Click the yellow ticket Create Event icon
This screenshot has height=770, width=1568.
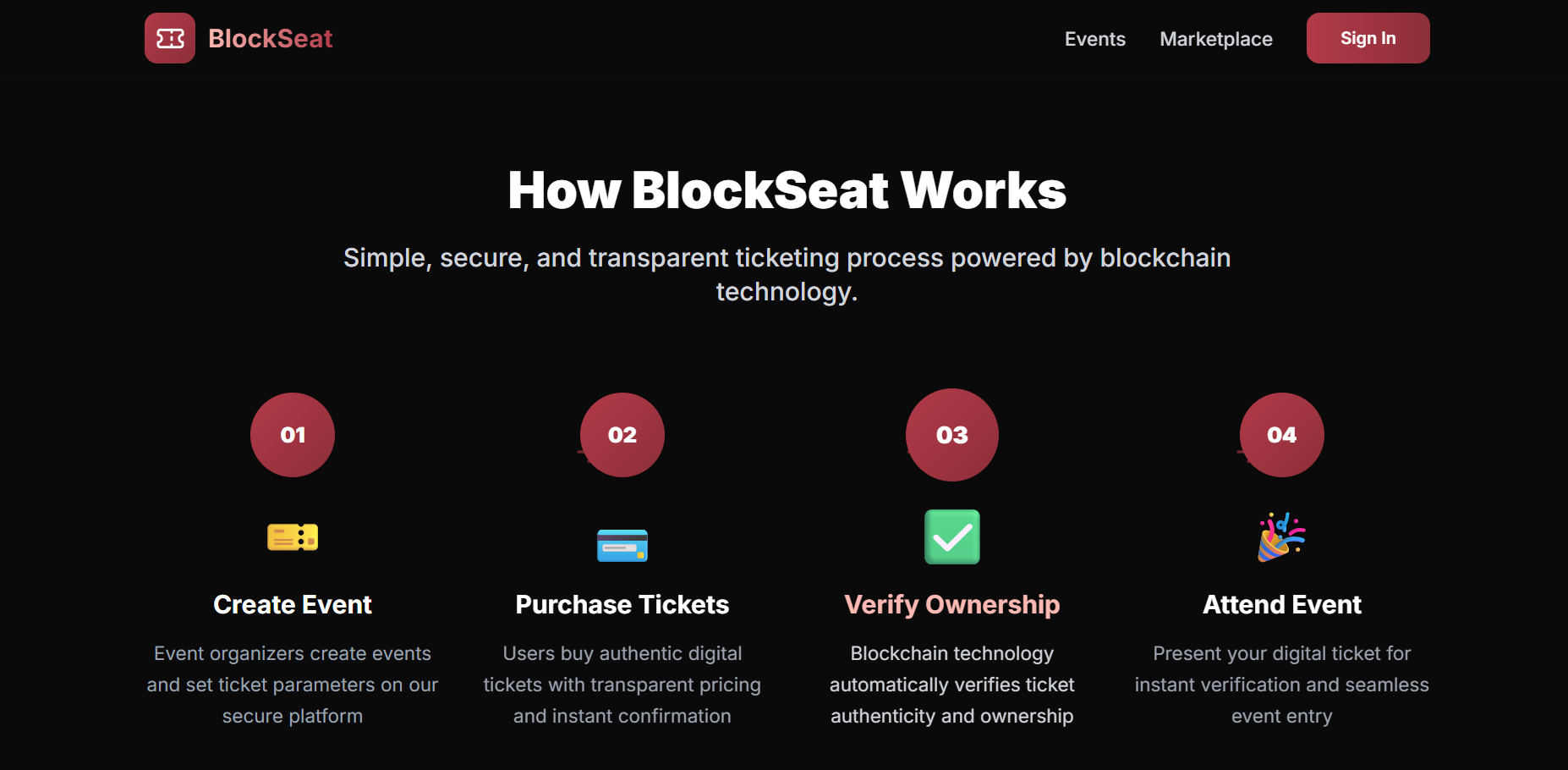(293, 537)
